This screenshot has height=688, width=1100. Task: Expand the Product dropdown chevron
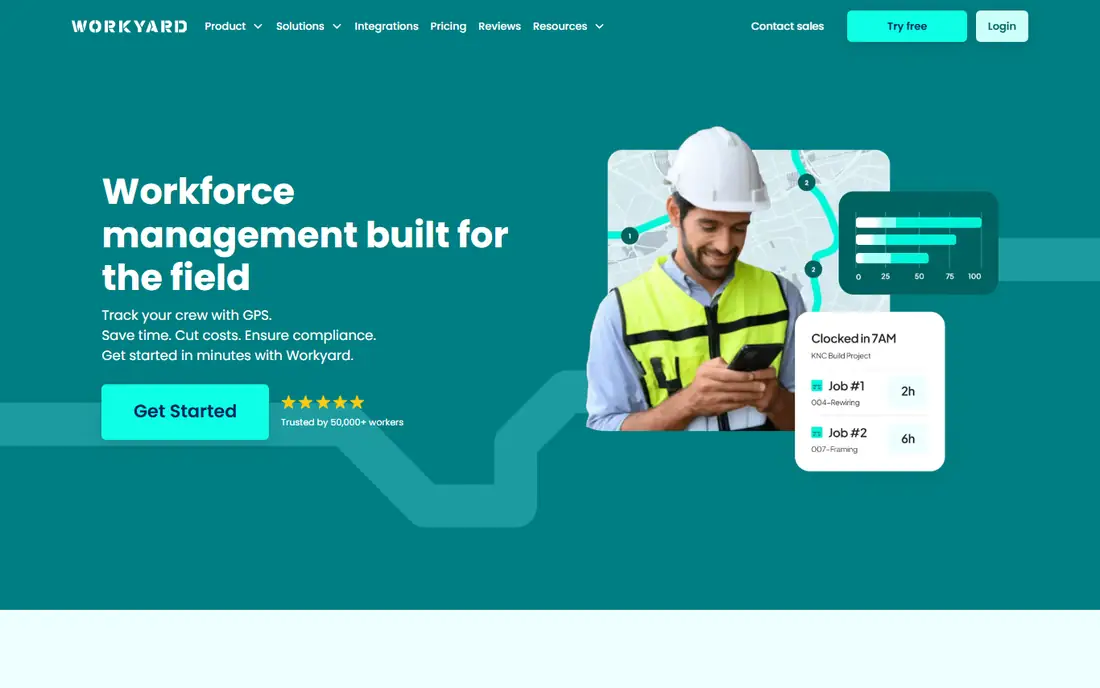point(258,27)
